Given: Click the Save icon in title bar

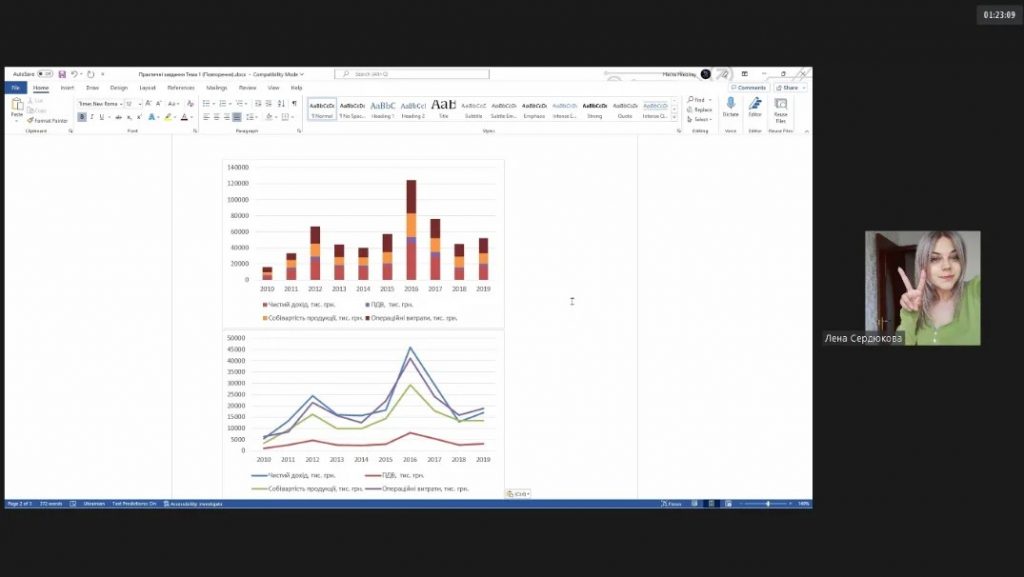Looking at the screenshot, I should 62,74.
